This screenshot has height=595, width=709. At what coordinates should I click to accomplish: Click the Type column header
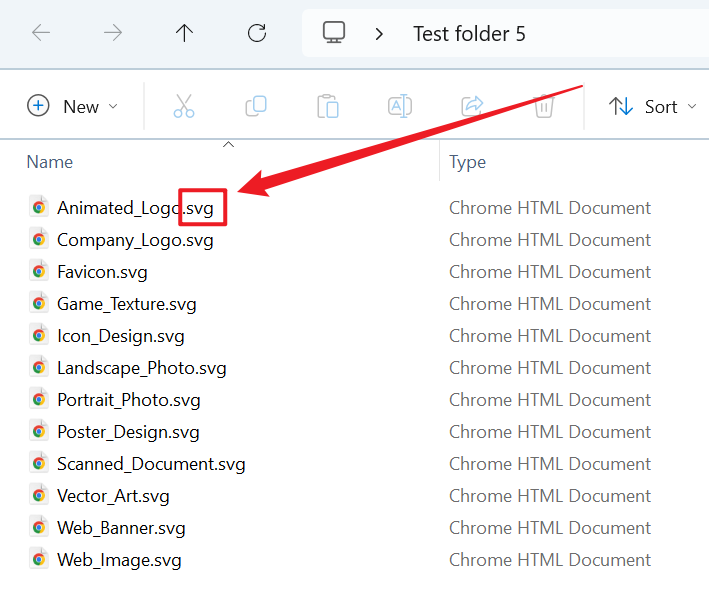click(x=467, y=162)
